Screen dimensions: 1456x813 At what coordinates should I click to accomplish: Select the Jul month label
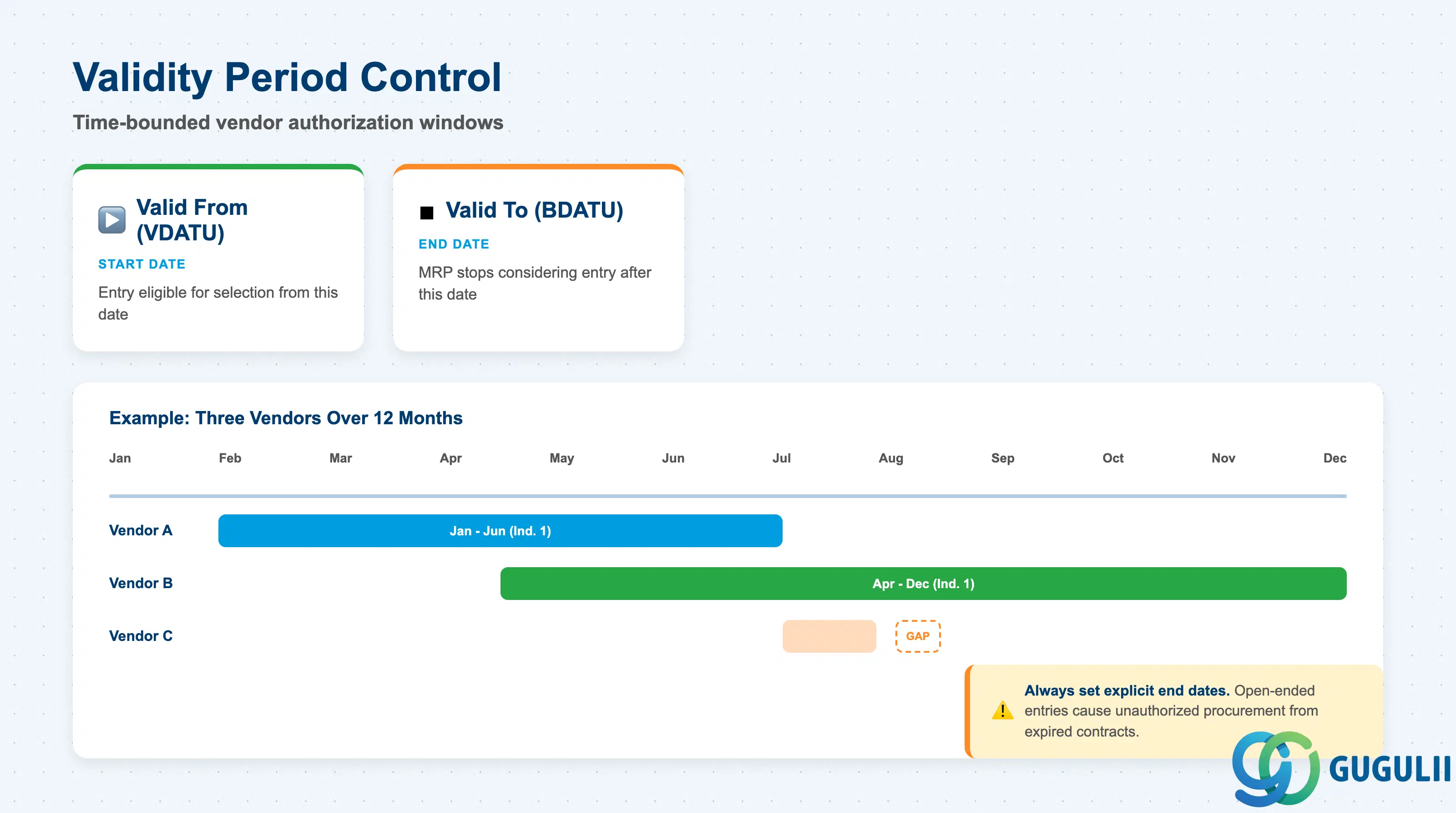781,458
